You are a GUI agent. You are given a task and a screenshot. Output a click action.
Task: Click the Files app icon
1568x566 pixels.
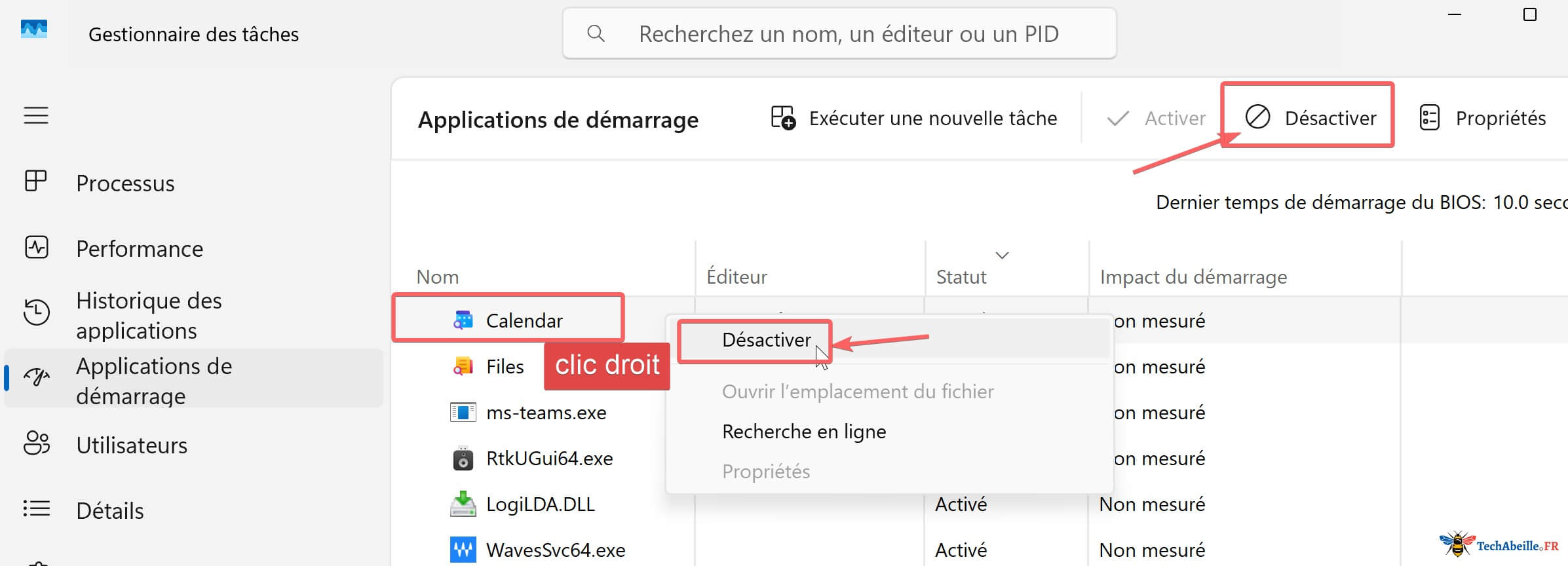[x=463, y=366]
